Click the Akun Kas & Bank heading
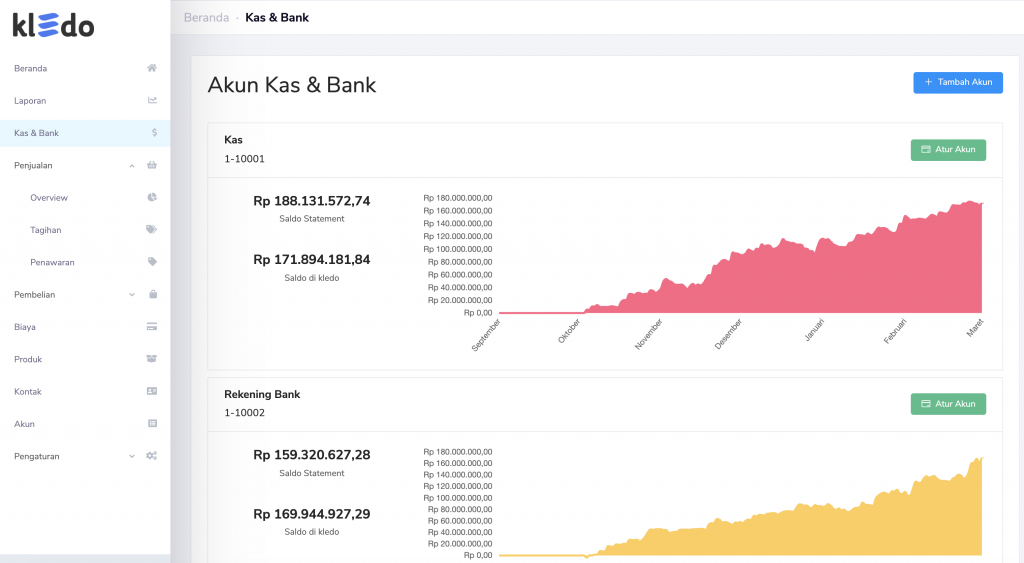This screenshot has height=563, width=1024. tap(292, 85)
